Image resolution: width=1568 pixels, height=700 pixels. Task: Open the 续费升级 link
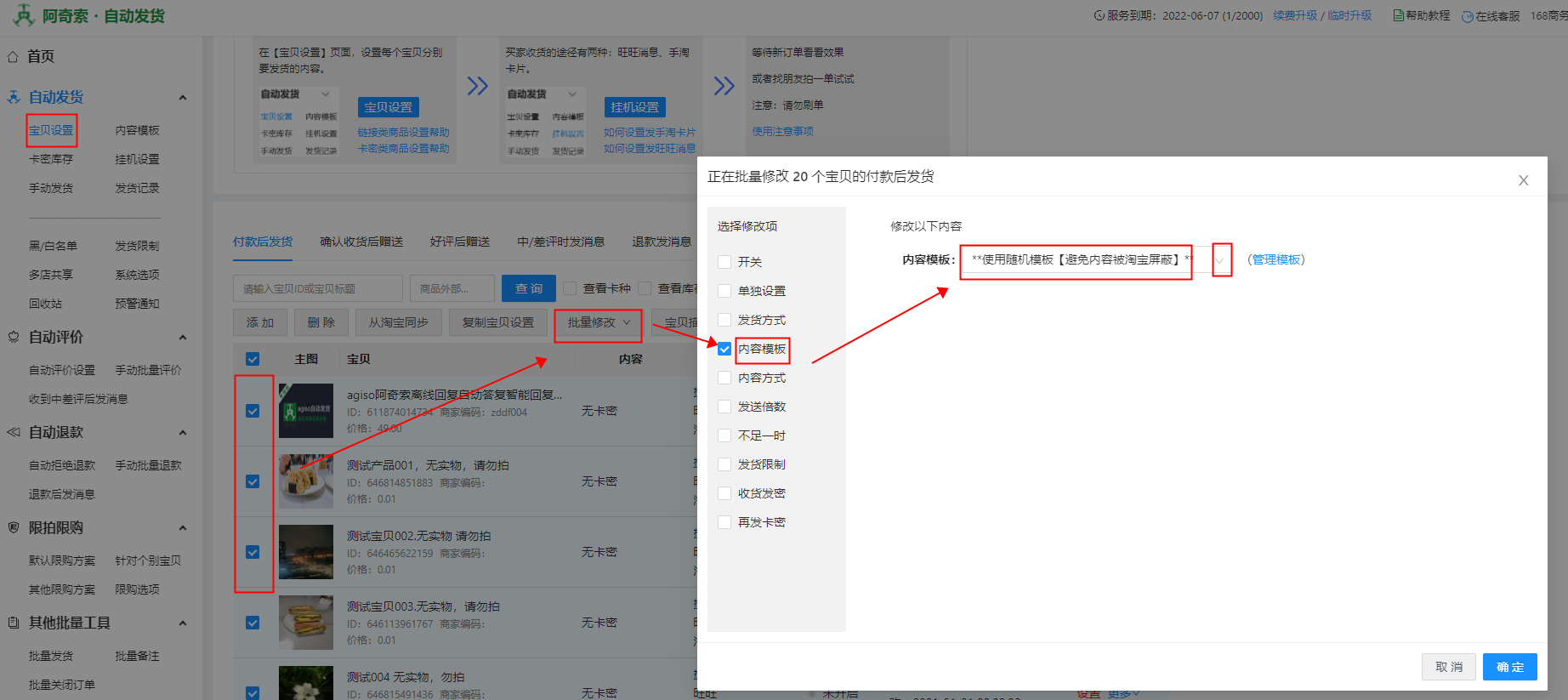point(1295,15)
